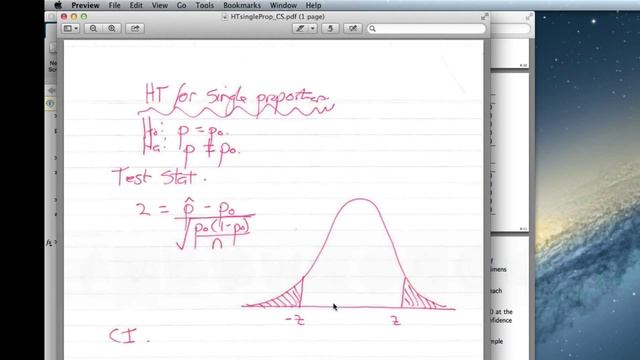Click the PDF document icon in title bar
The height and width of the screenshot is (360, 640).
coord(225,17)
